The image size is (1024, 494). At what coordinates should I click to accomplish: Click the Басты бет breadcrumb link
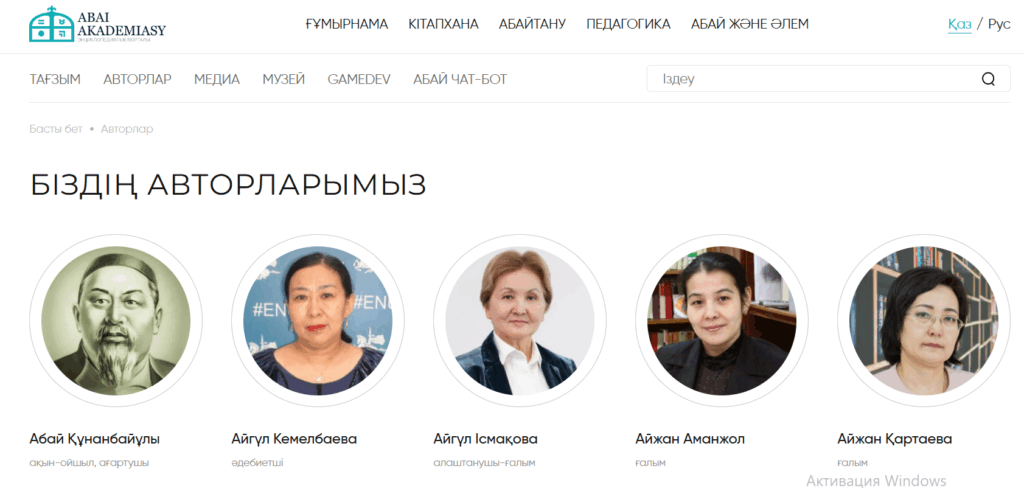pyautogui.click(x=56, y=129)
